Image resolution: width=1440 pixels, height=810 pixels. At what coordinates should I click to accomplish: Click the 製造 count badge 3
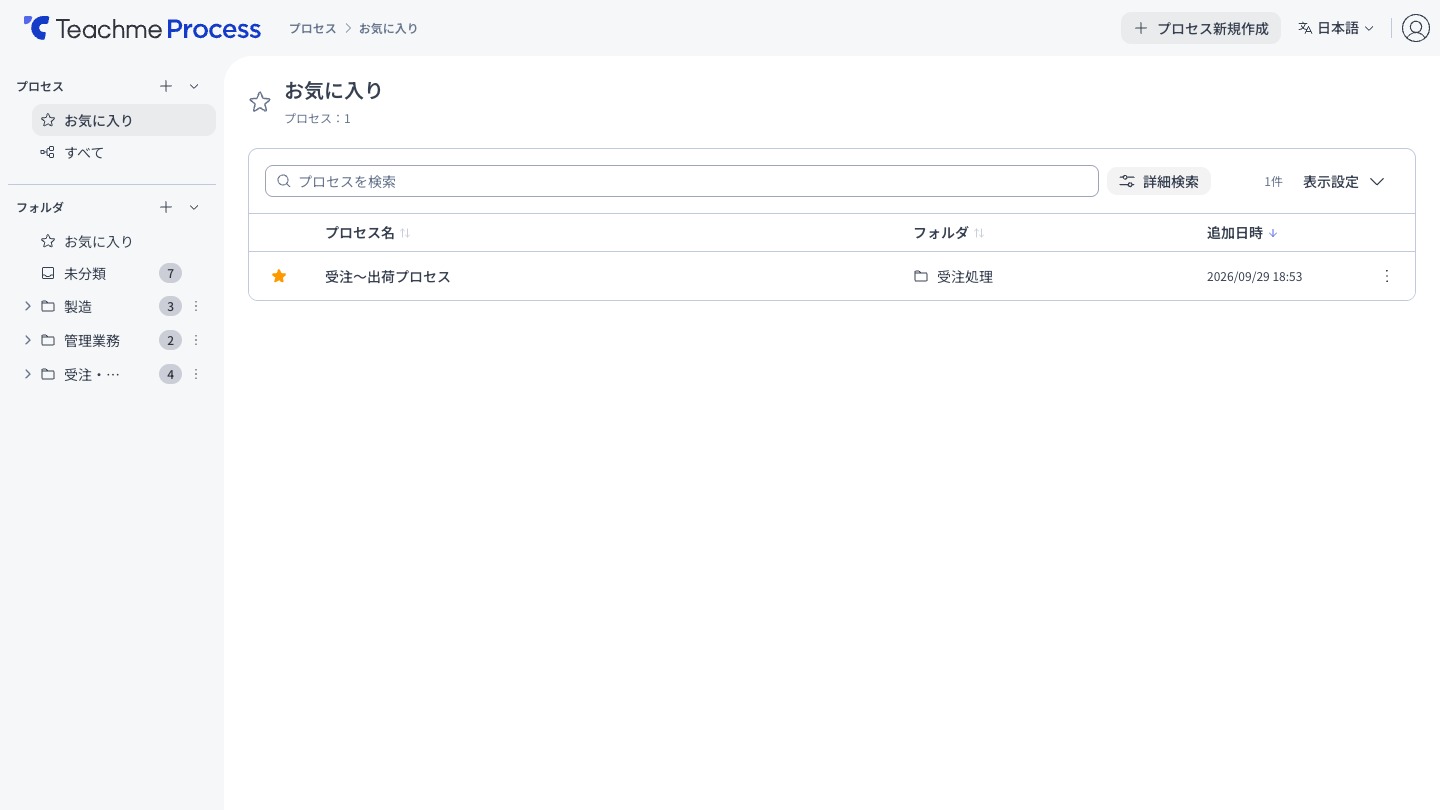[170, 306]
